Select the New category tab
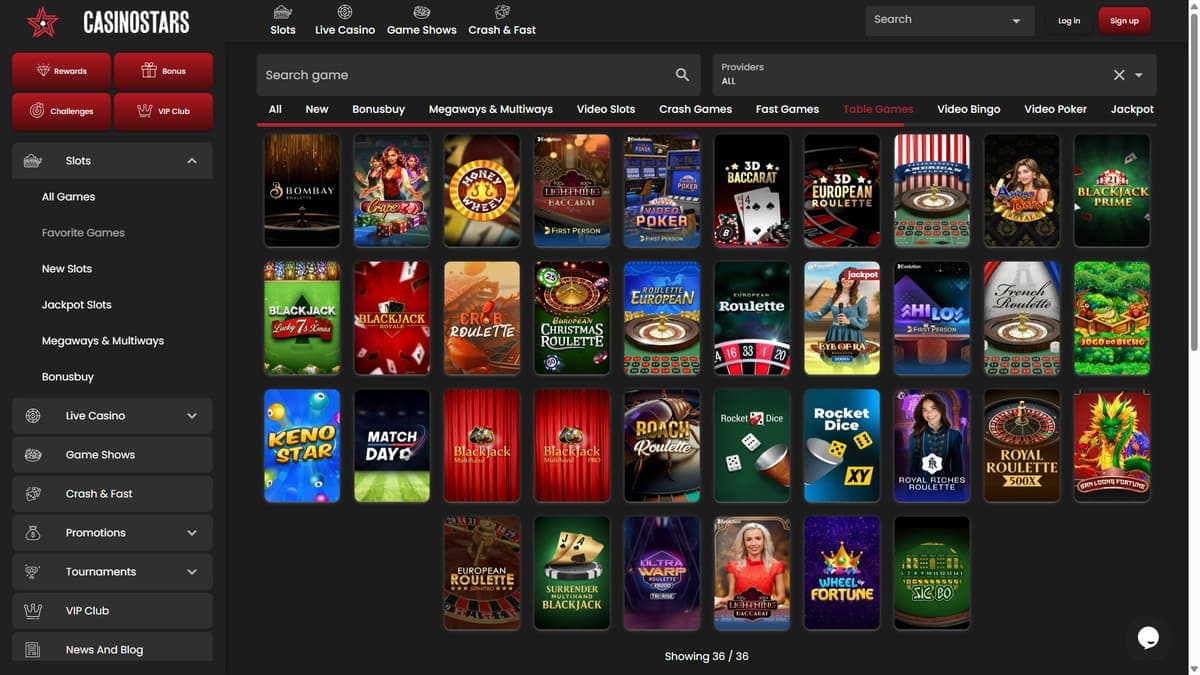 pyautogui.click(x=317, y=109)
